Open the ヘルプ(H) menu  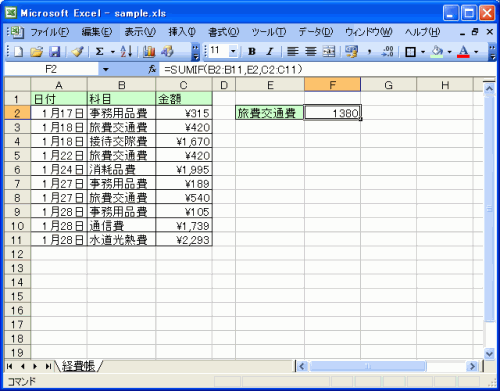click(422, 32)
